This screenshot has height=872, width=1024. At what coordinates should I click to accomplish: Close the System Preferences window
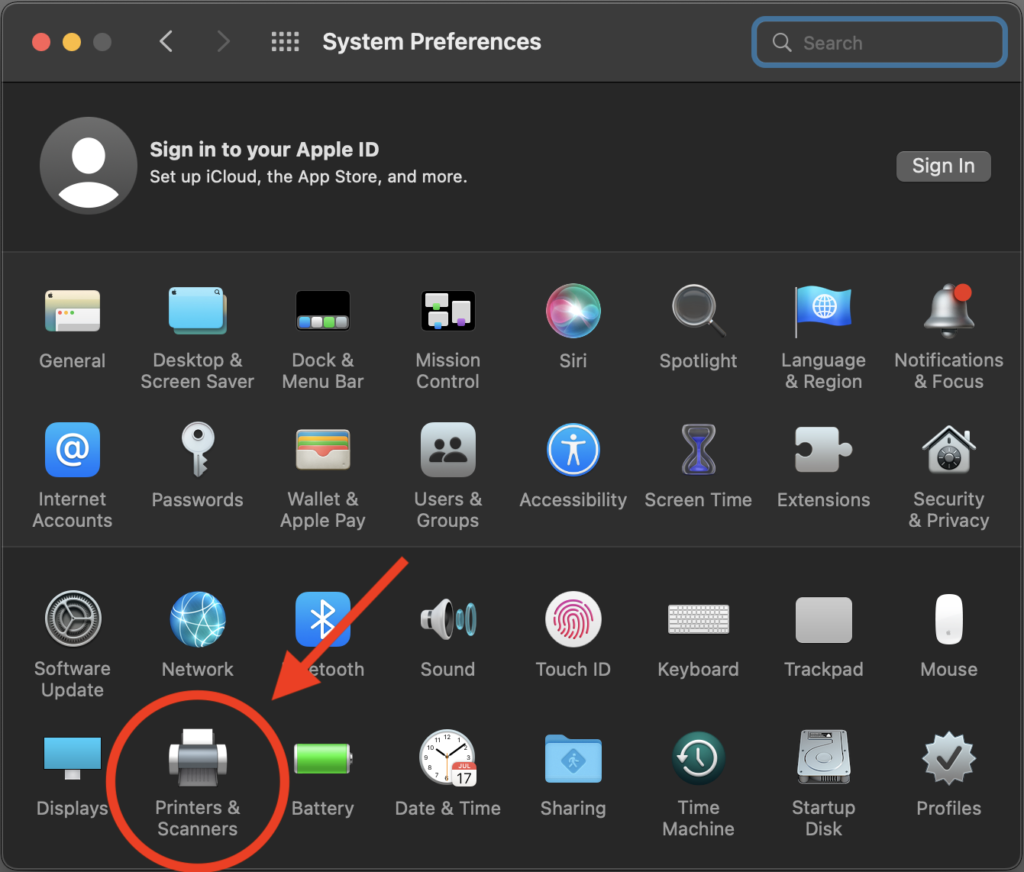pos(41,42)
